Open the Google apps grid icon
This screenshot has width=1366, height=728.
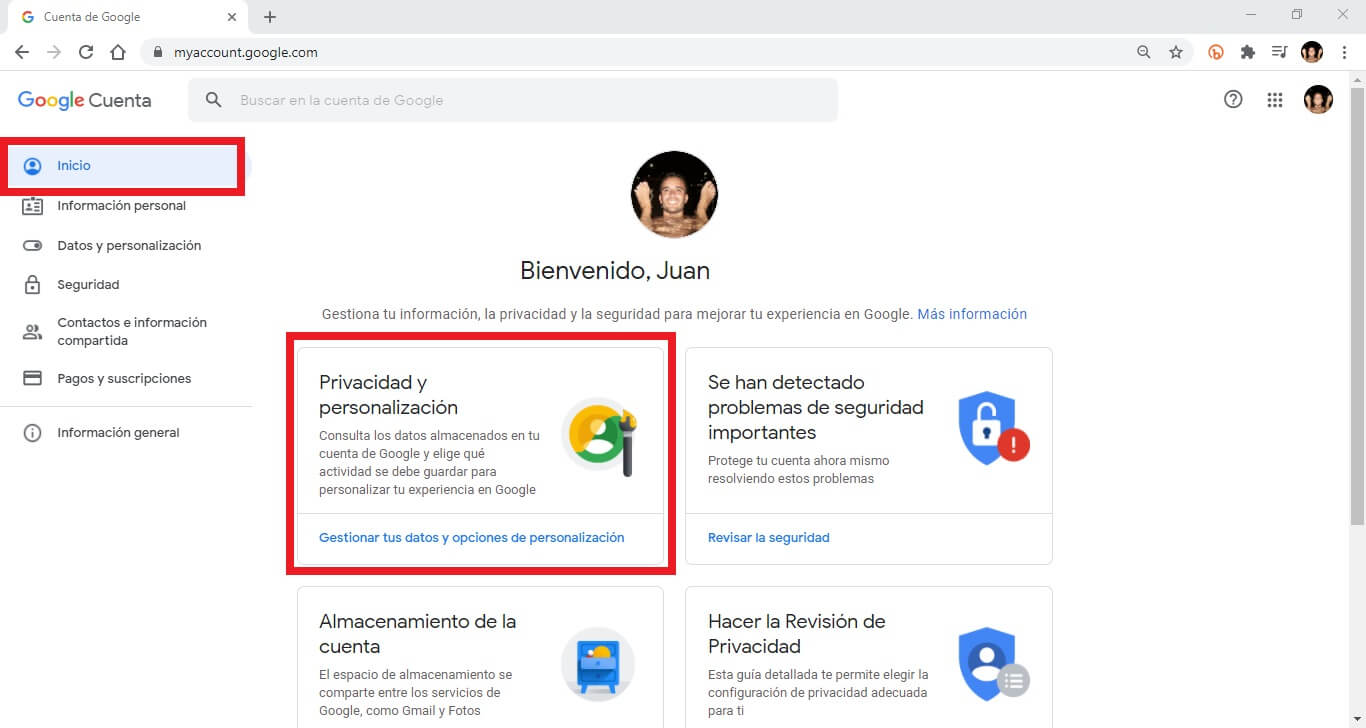click(x=1275, y=99)
